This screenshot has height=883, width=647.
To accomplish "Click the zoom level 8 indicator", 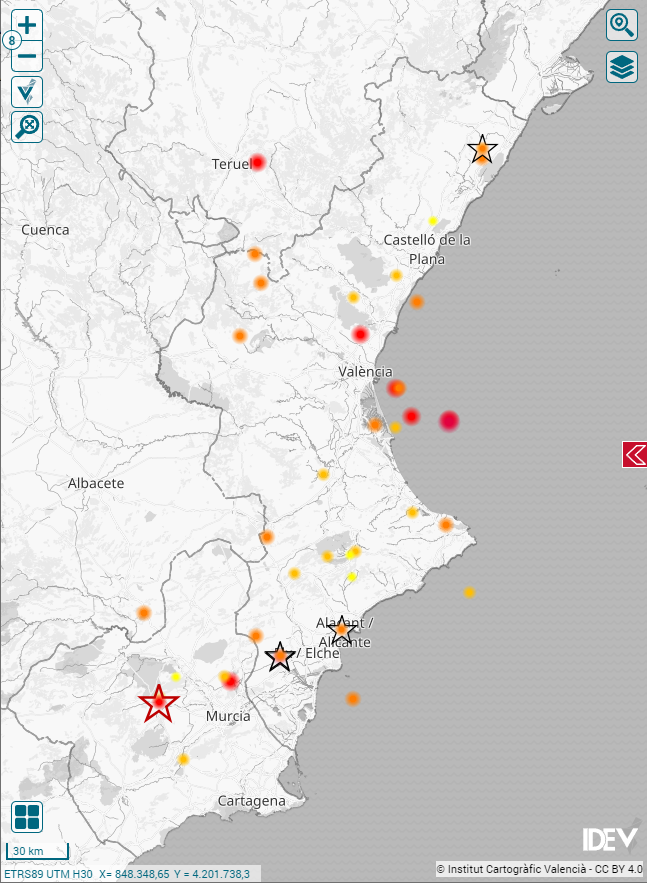I will [x=11, y=41].
